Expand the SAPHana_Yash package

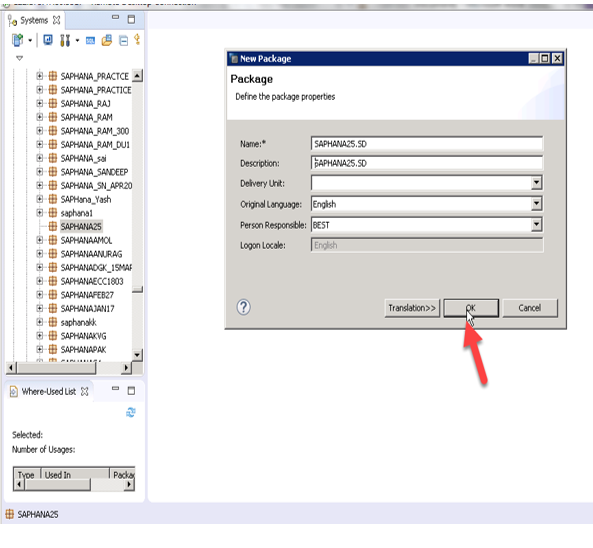point(39,199)
